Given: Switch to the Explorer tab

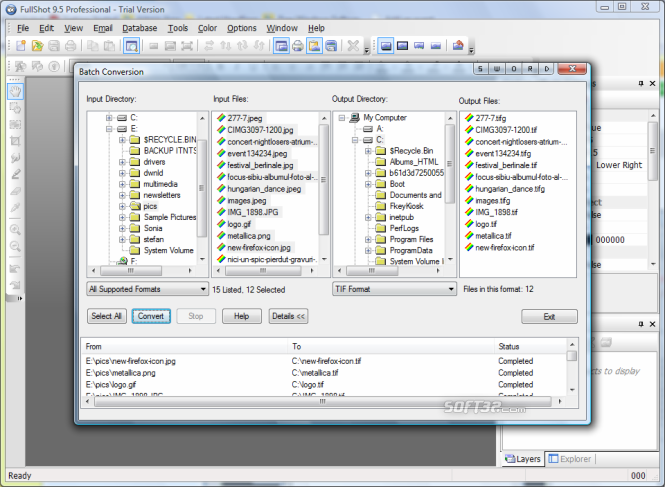Looking at the screenshot, I should point(570,459).
